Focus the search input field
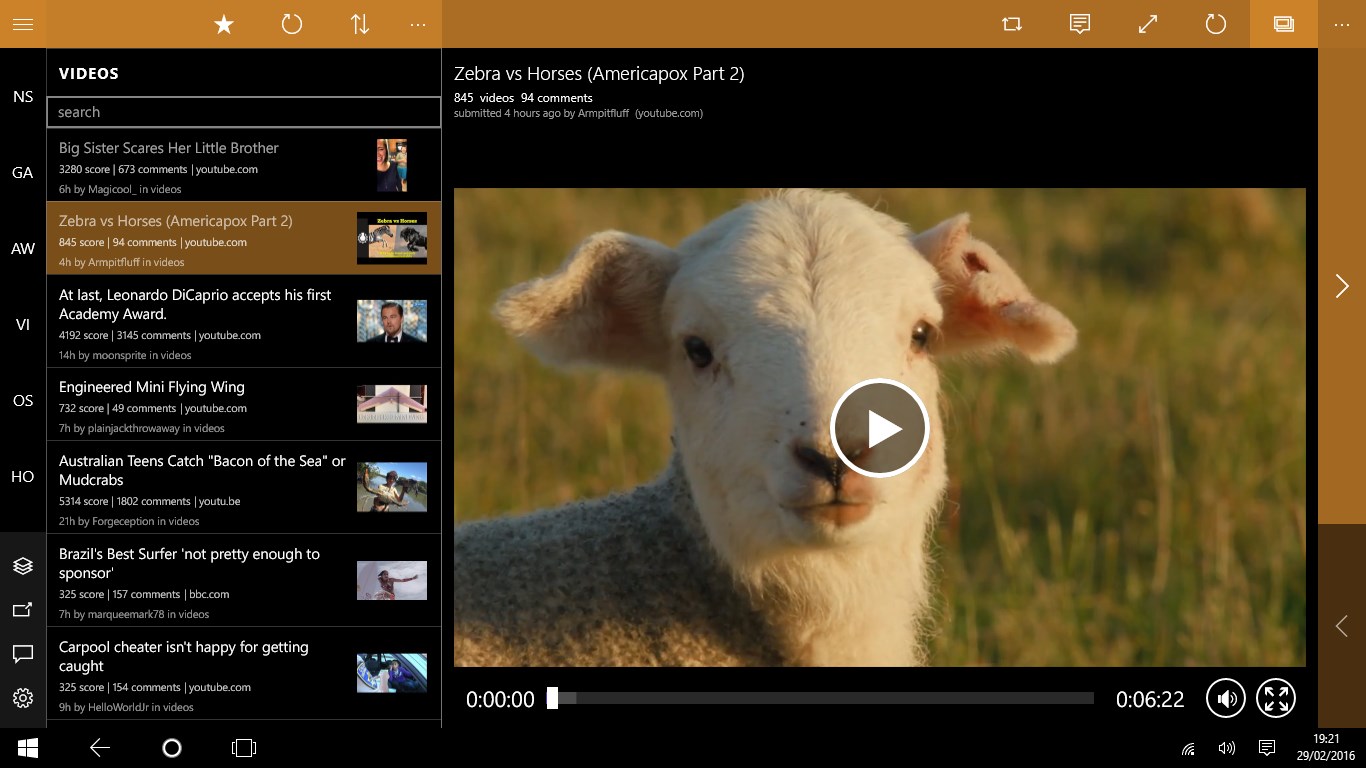1366x768 pixels. [x=244, y=112]
